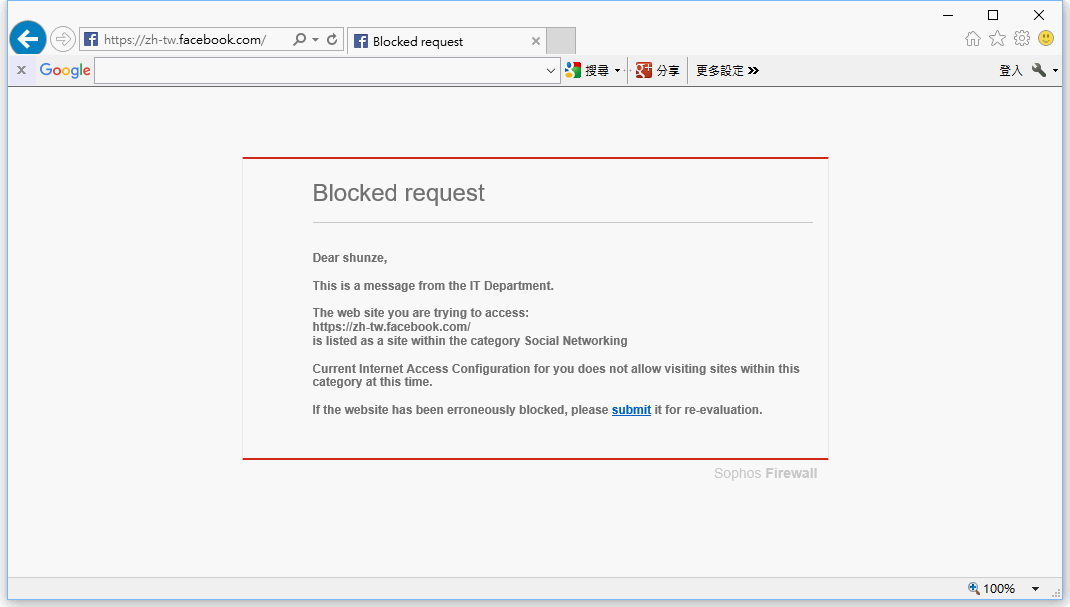Screen dimensions: 1070x607
Task: Click the Google logo on toolbar
Action: pyautogui.click(x=65, y=70)
